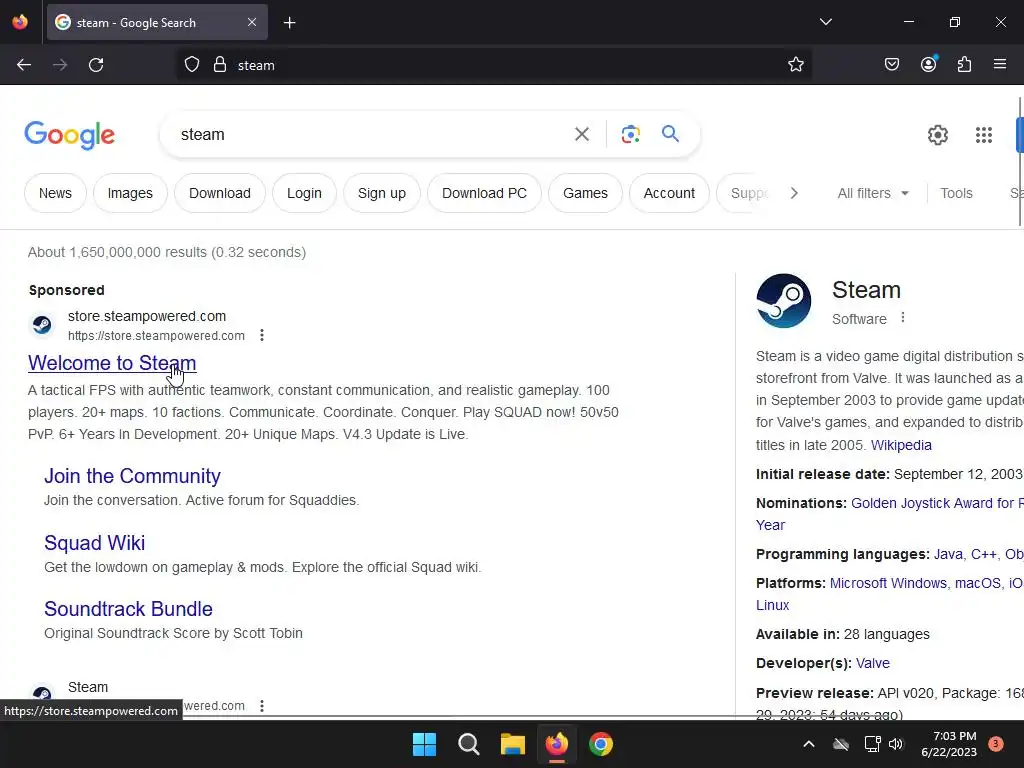This screenshot has width=1024, height=768.
Task: Open the Linux platform link
Action: point(773,605)
